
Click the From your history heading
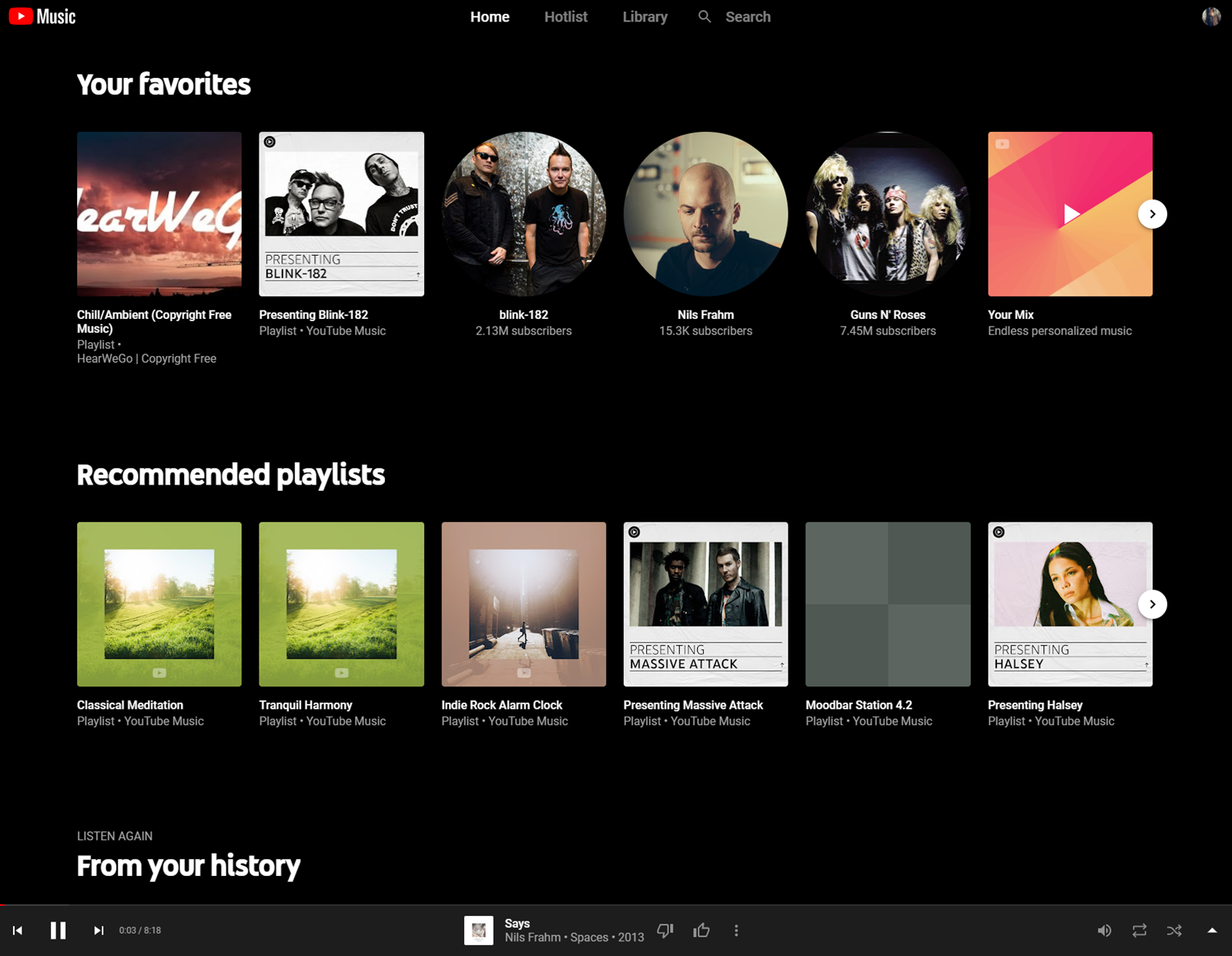pyautogui.click(x=189, y=866)
